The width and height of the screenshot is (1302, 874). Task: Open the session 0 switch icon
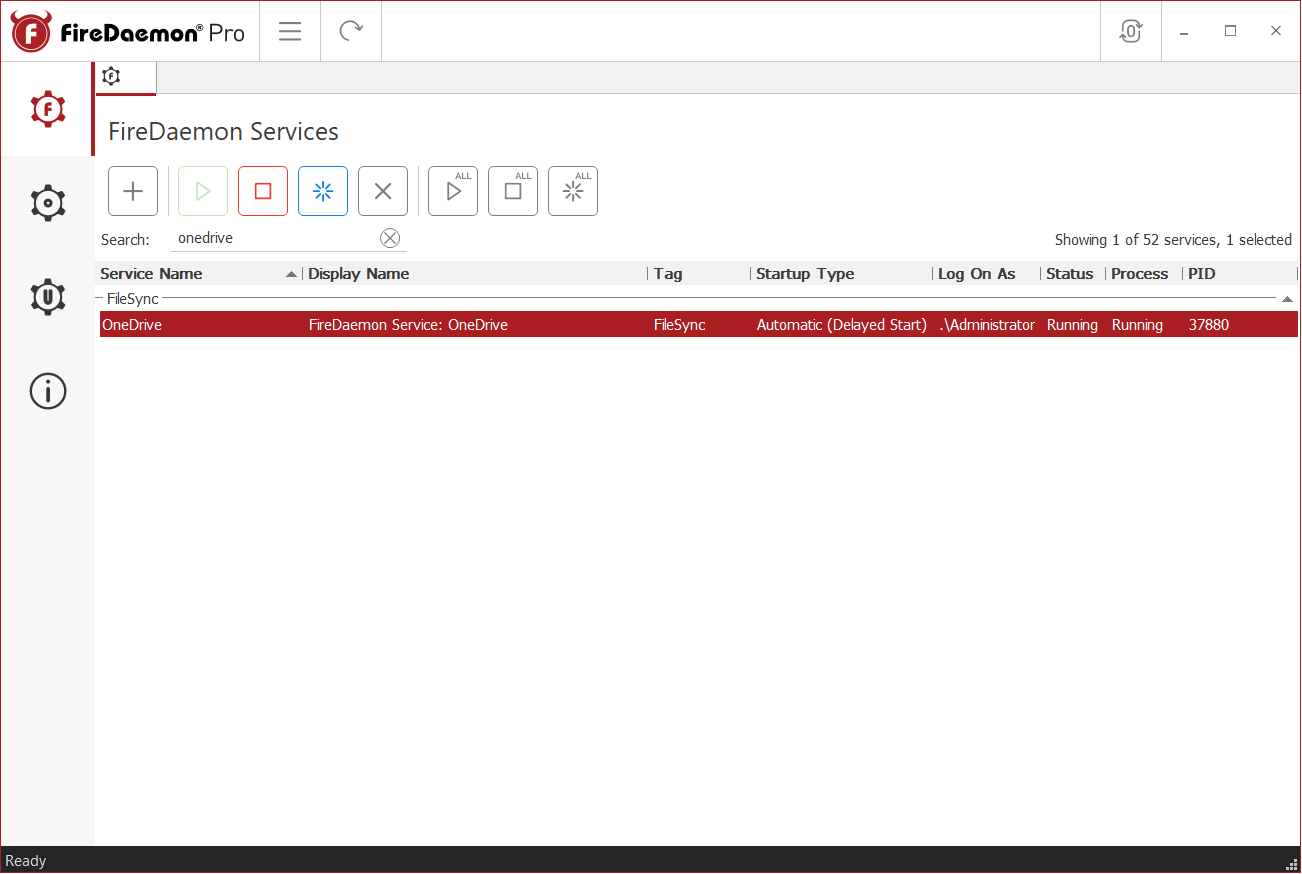pyautogui.click(x=1131, y=31)
